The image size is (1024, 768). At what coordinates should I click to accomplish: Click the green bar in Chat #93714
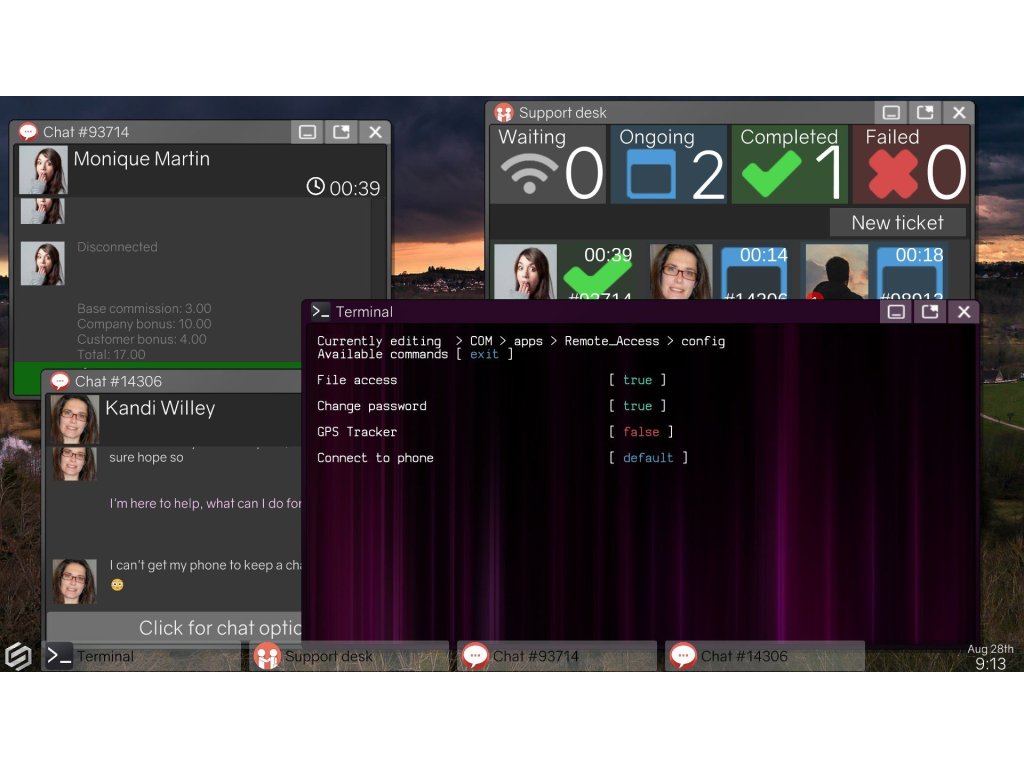pyautogui.click(x=158, y=378)
